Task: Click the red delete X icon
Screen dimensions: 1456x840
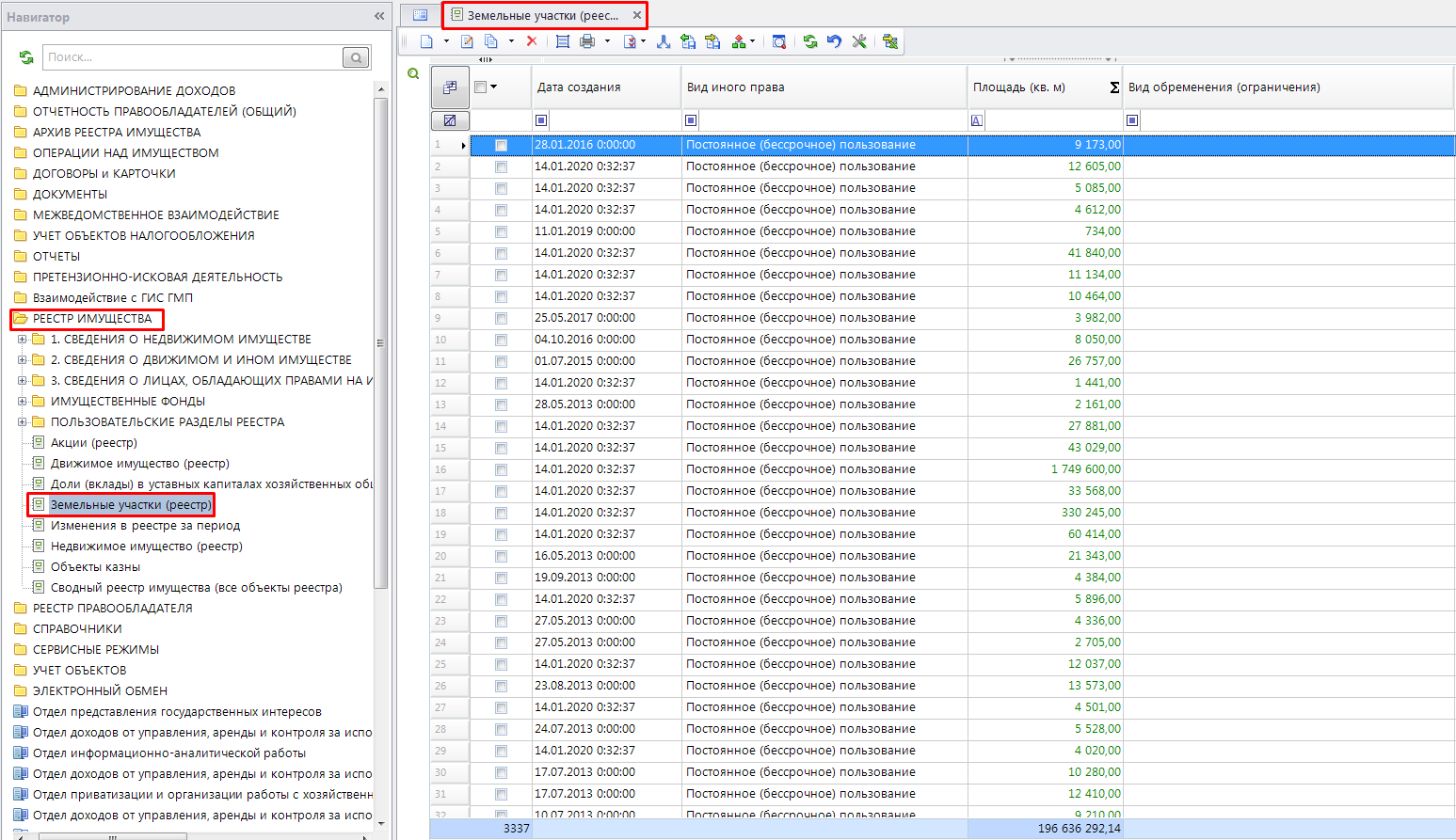Action: click(x=532, y=41)
